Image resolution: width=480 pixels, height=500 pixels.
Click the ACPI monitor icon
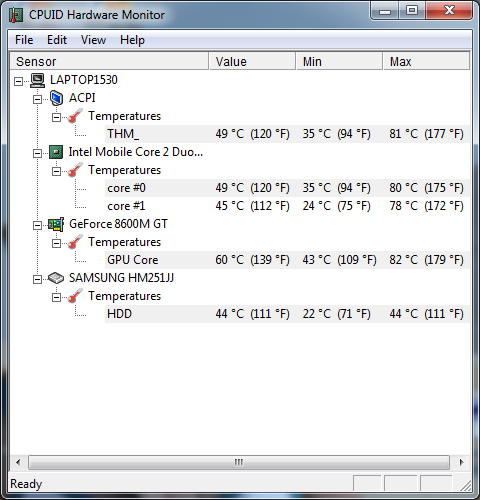[x=56, y=98]
